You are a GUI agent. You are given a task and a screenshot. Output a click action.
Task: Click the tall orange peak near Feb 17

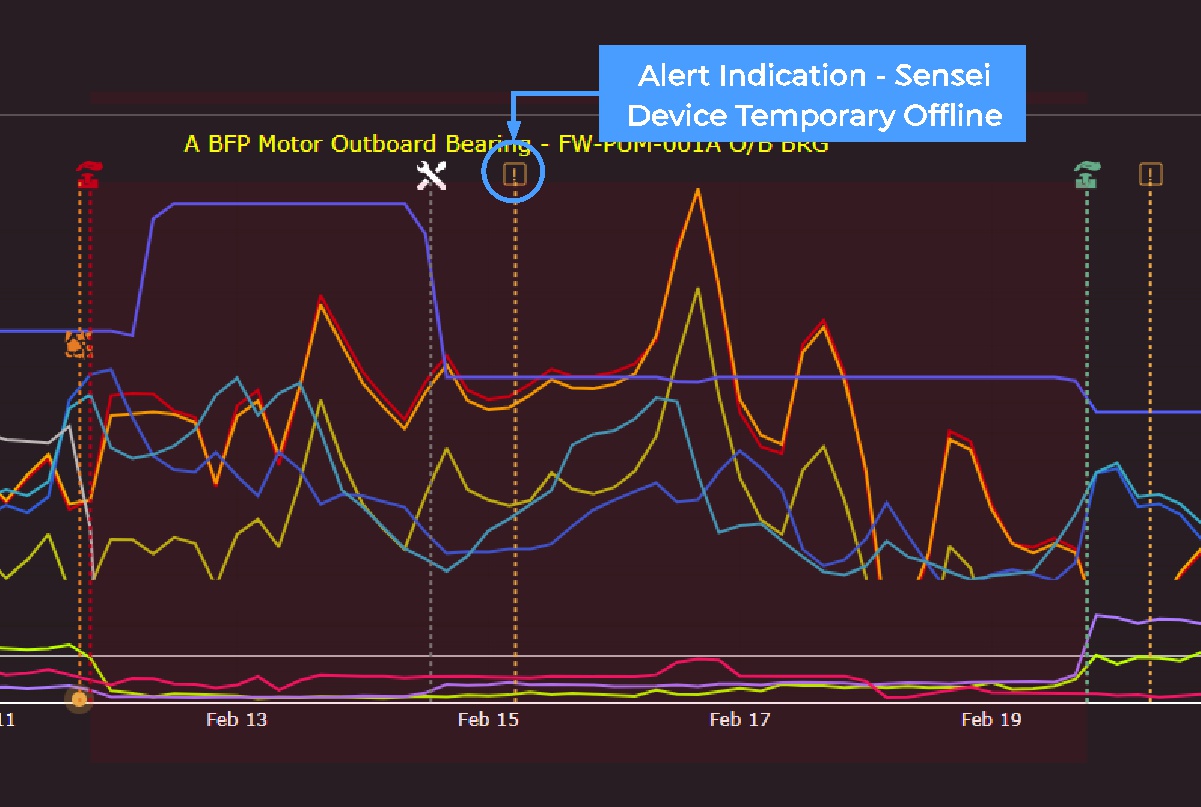(697, 190)
